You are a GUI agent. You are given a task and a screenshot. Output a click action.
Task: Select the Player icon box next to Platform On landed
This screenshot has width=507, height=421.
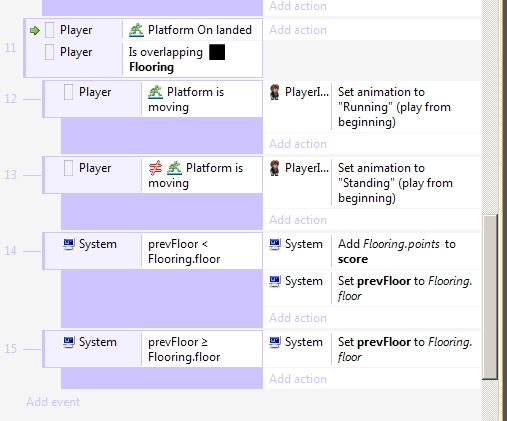(x=49, y=30)
